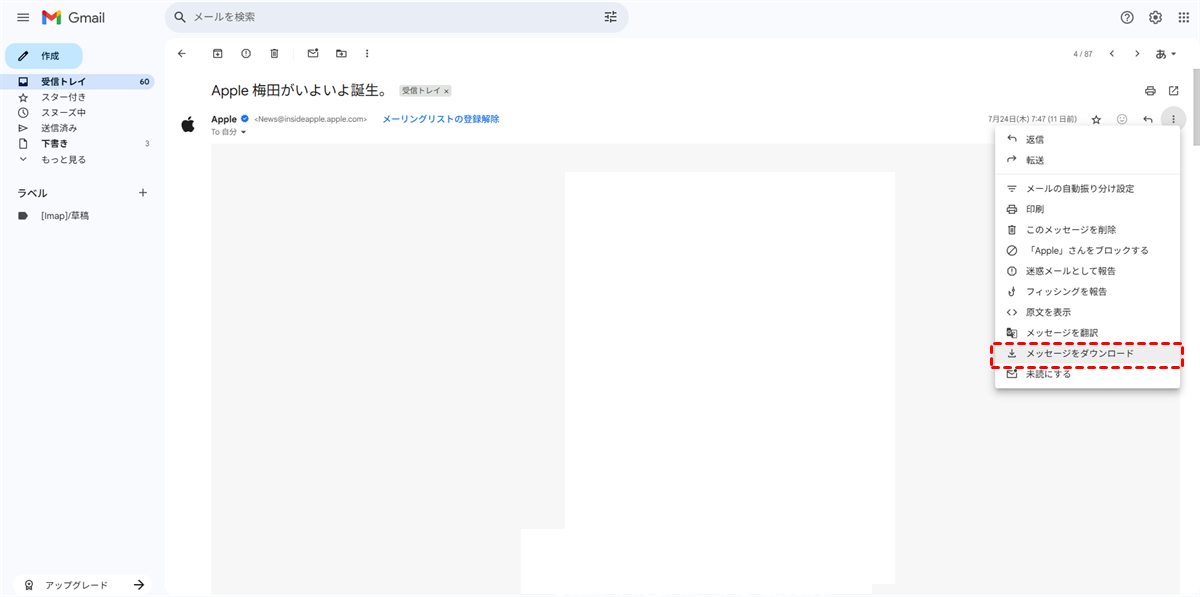Screen dimensions: 1200x597
Task: Select 転送 in the menu
Action: pyautogui.click(x=1087, y=160)
